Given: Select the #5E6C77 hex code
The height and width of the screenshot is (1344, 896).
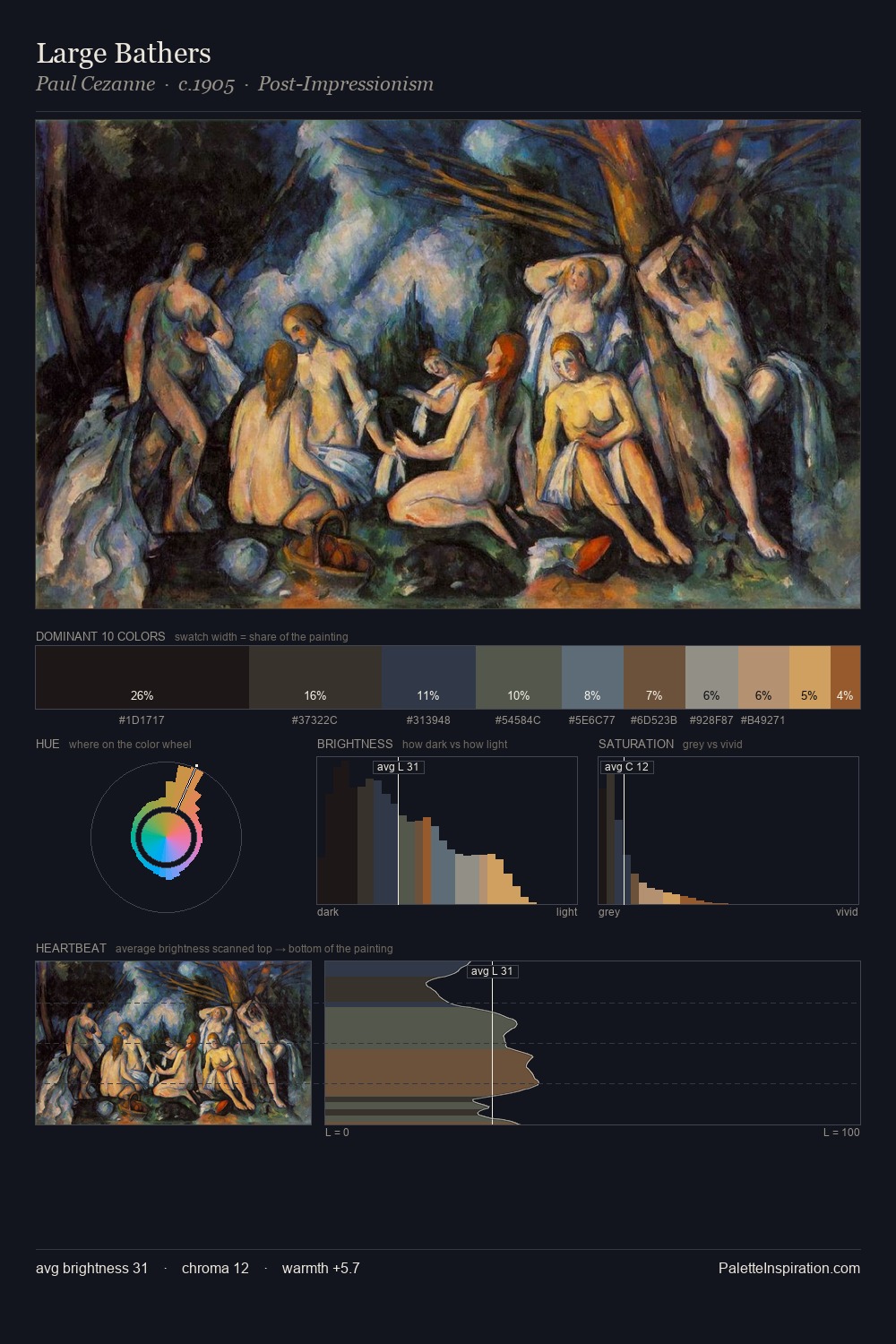Looking at the screenshot, I should (592, 720).
